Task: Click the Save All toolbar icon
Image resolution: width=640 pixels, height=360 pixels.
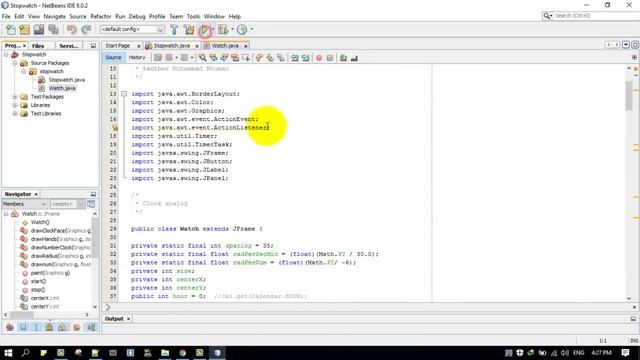Action: click(53, 29)
